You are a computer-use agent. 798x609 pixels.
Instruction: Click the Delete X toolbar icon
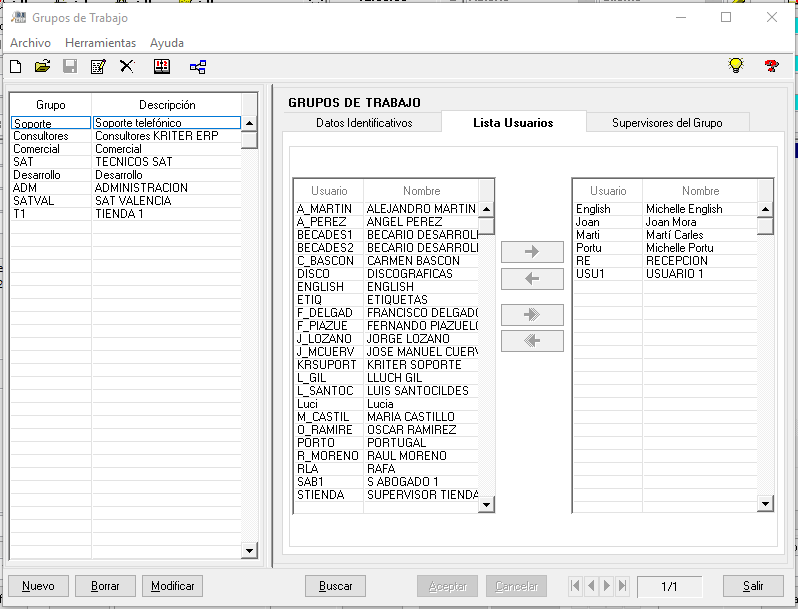(x=127, y=66)
